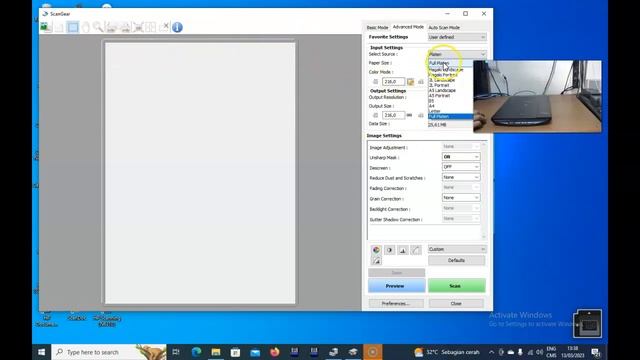The height and width of the screenshot is (360, 640).
Task: Click the Clear preview image toolbar icon
Action: 59,27
